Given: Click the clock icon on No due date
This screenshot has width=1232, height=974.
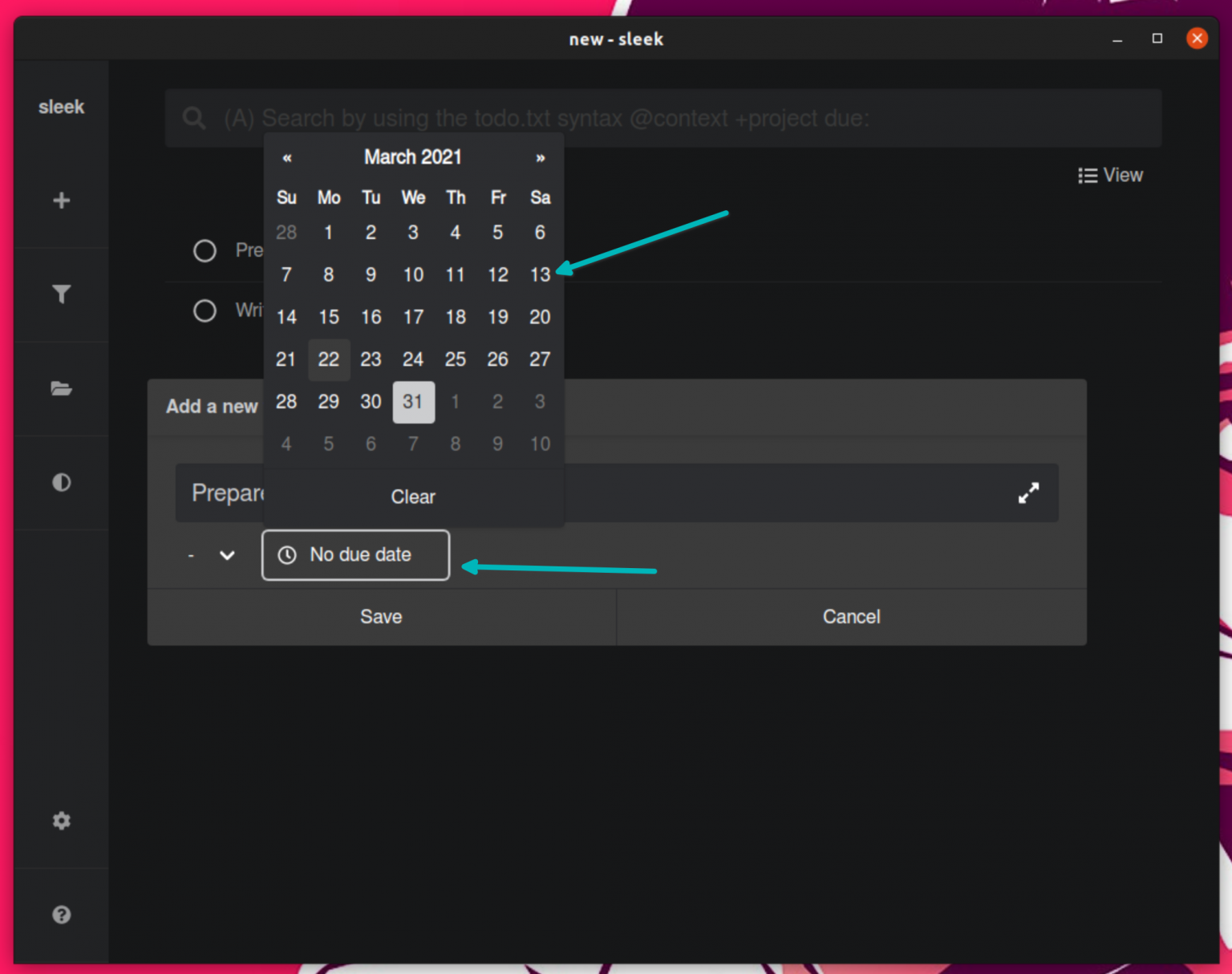Looking at the screenshot, I should click(286, 554).
